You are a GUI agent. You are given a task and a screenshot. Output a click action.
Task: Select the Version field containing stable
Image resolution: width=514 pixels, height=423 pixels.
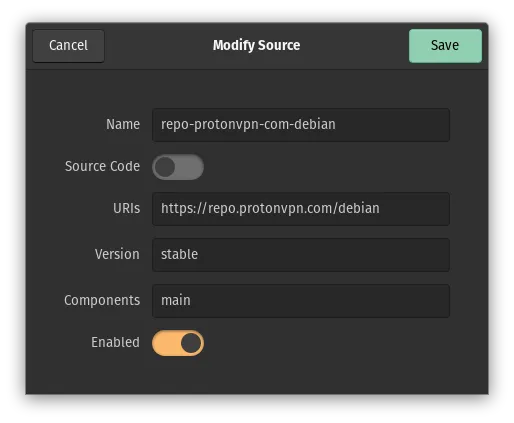(301, 255)
